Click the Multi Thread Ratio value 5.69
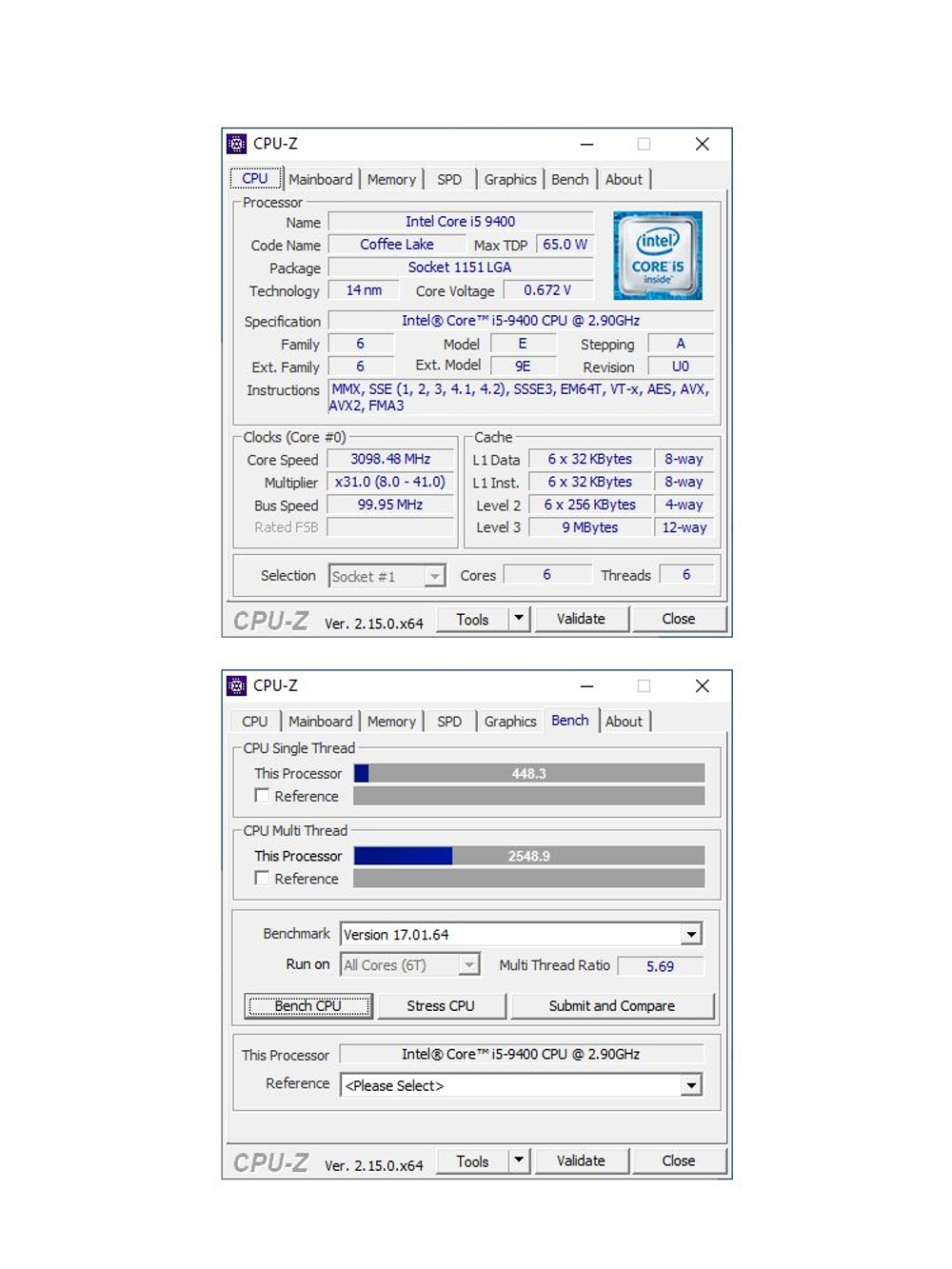Screen dimensions: 952x1269 (661, 966)
